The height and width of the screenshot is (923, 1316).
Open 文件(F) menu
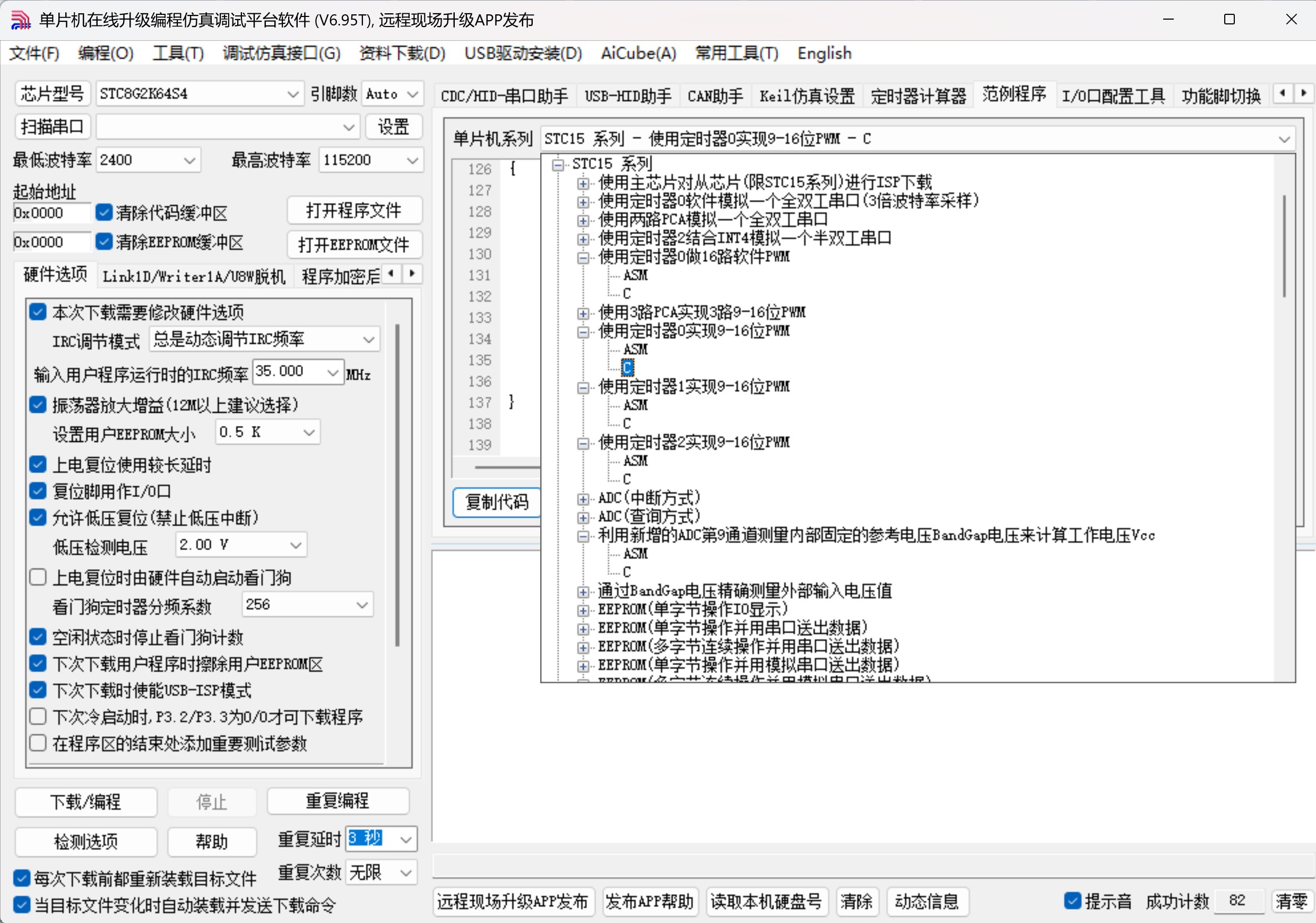(x=34, y=53)
